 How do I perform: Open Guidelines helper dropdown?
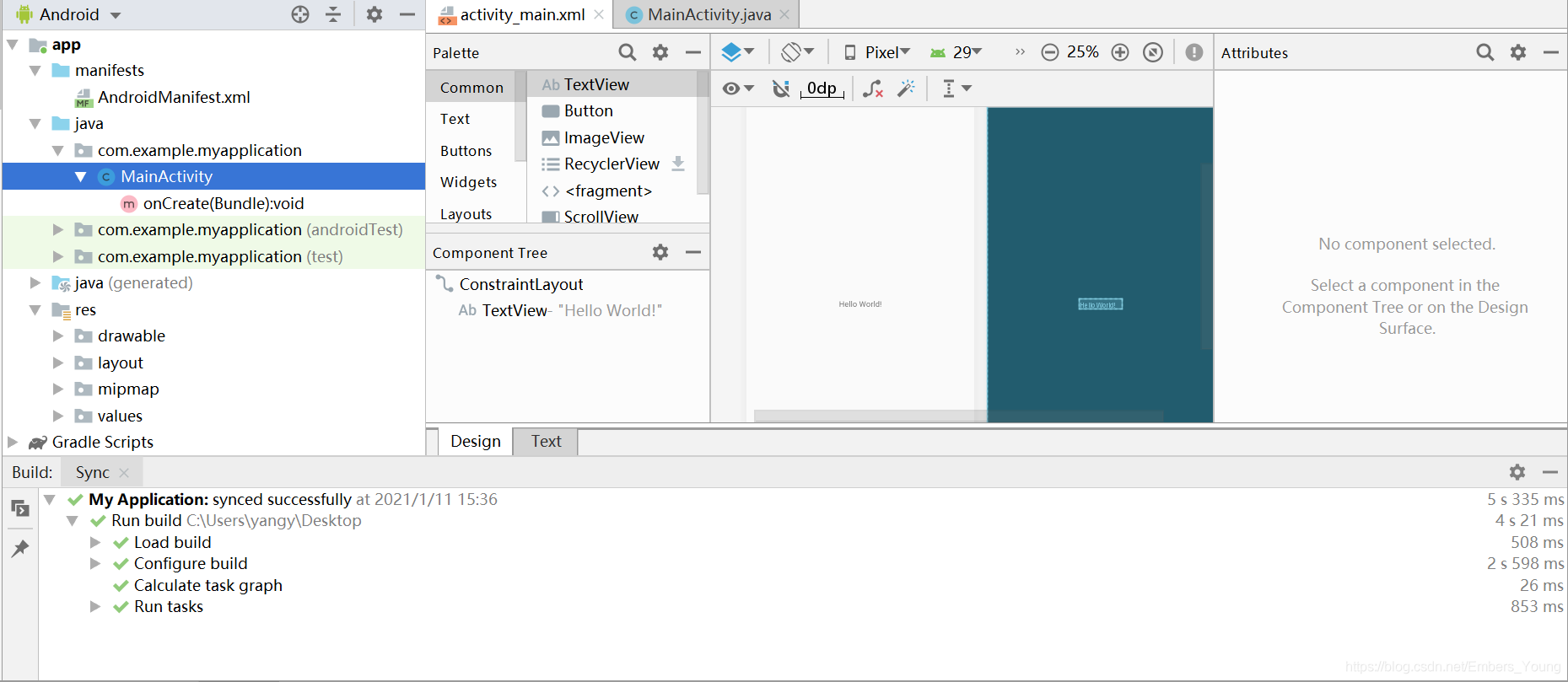[956, 89]
